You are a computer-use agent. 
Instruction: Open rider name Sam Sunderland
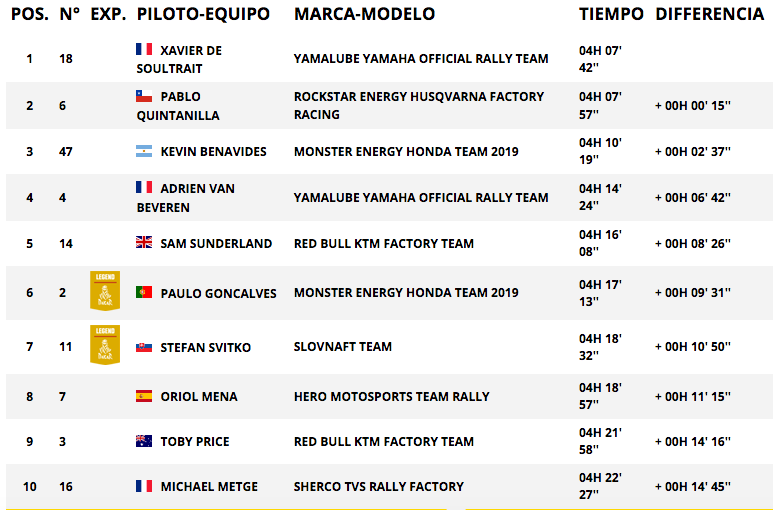tap(216, 243)
